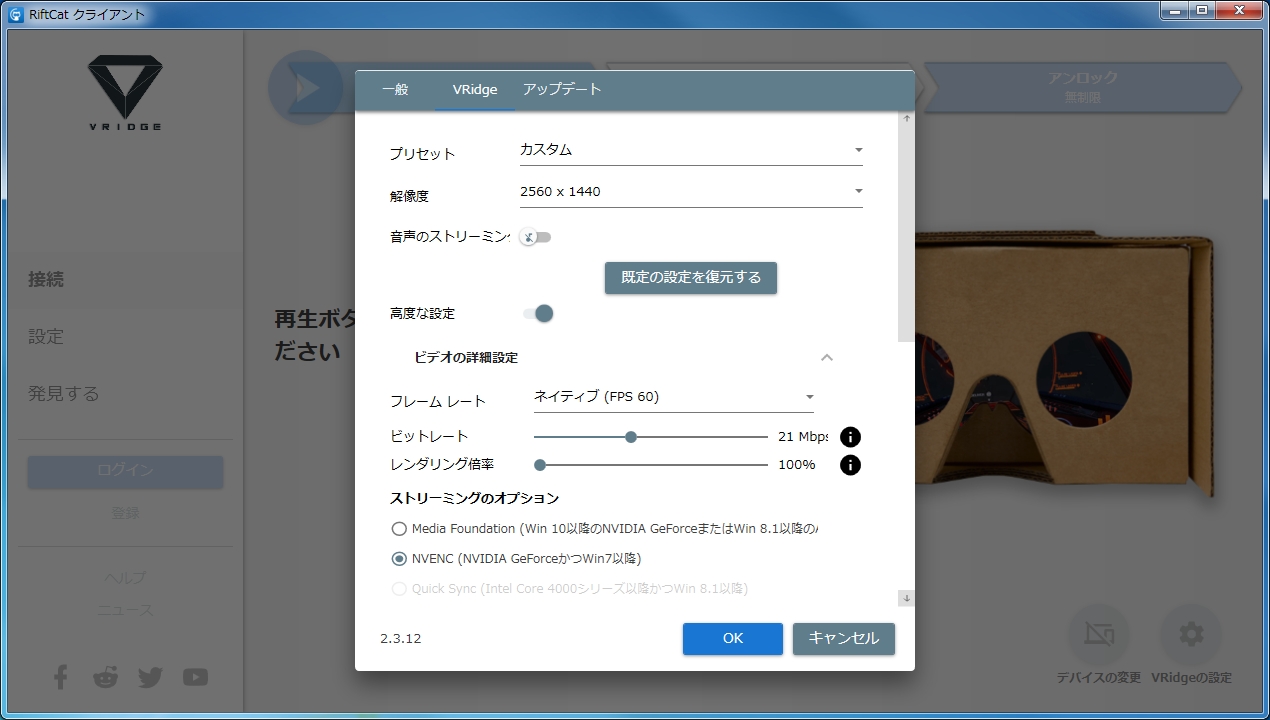Select the NVENC radio option
The width and height of the screenshot is (1270, 720).
(399, 558)
